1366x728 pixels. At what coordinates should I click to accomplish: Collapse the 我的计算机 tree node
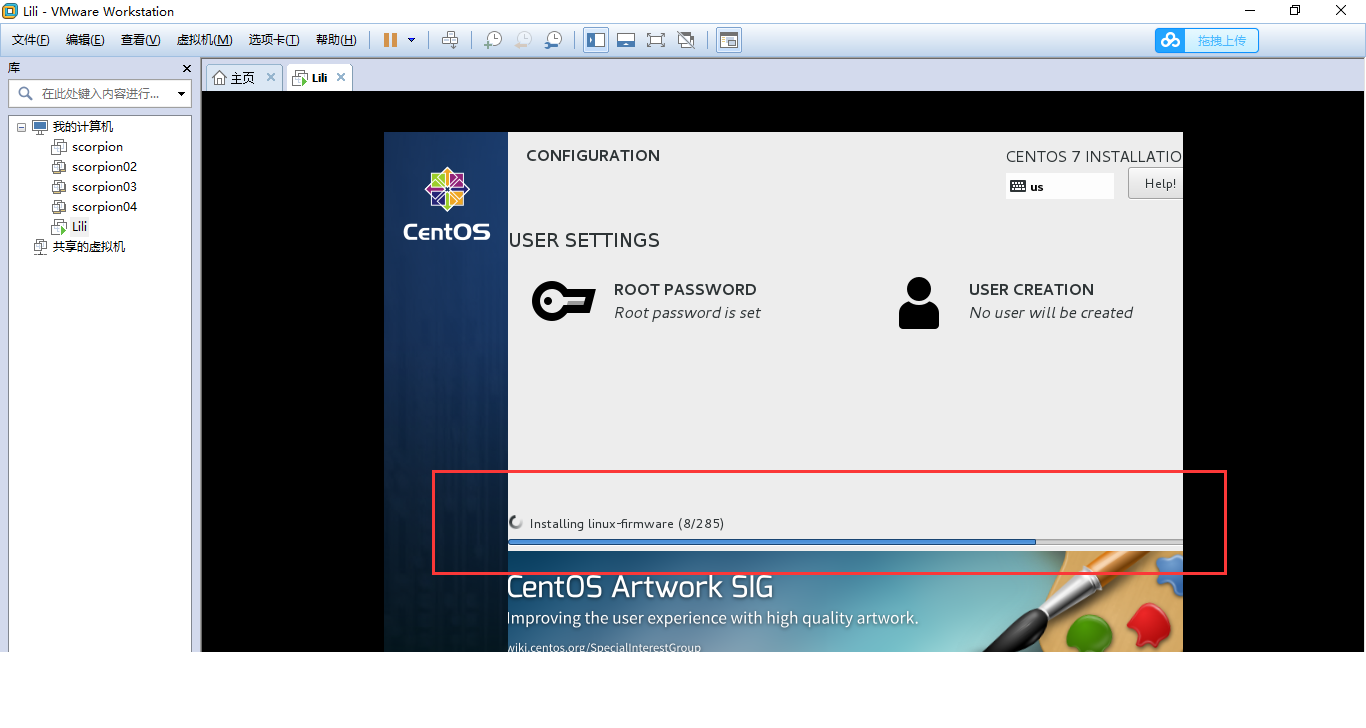tap(21, 127)
